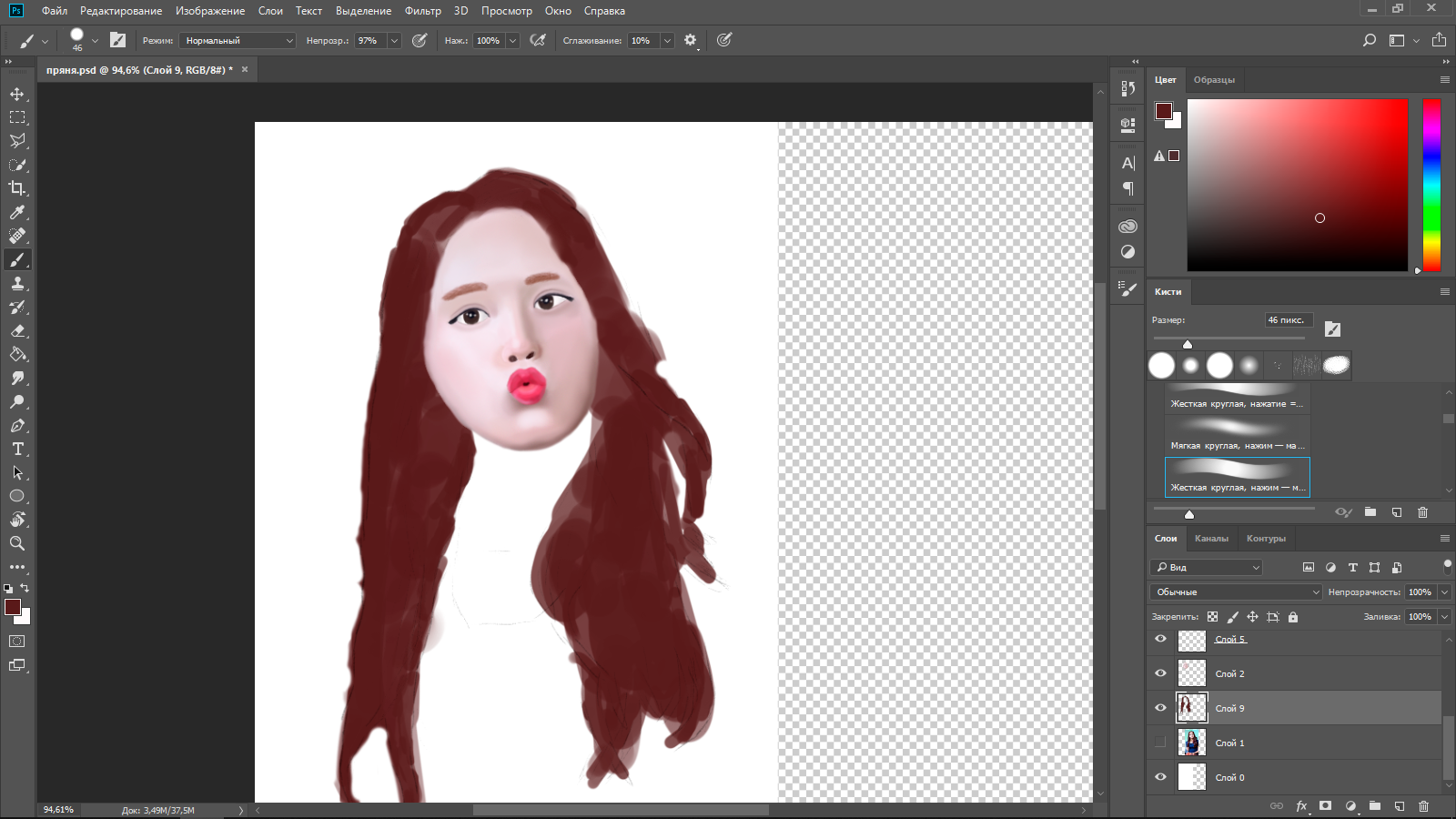Open the Изображение menu
1456x819 pixels.
210,11
